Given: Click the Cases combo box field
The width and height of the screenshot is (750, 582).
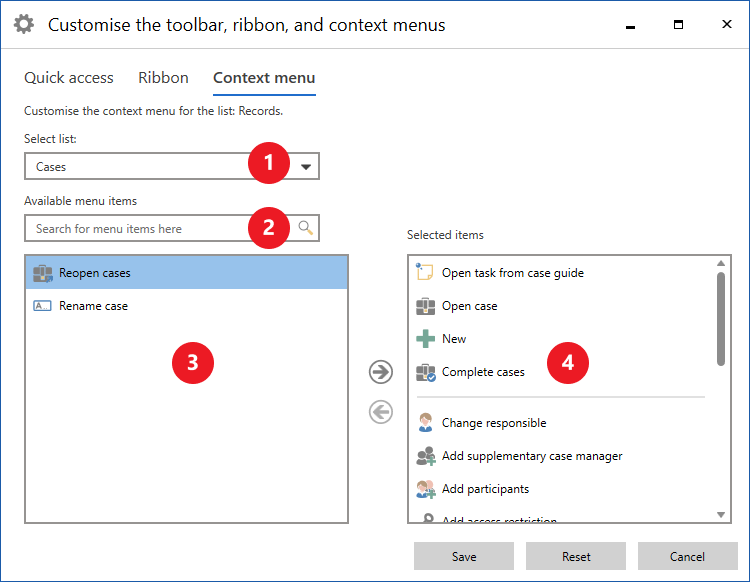Looking at the screenshot, I should point(172,166).
